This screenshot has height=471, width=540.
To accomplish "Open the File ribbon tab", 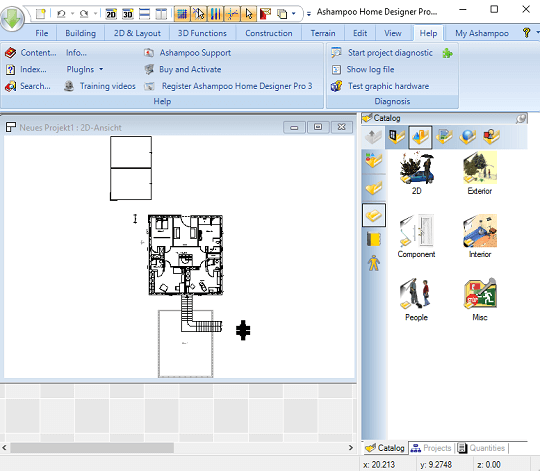I will click(42, 33).
